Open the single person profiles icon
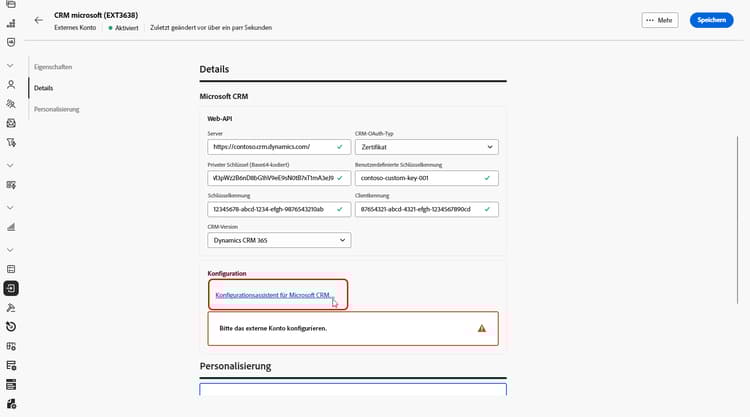The image size is (750, 417). pyautogui.click(x=11, y=85)
